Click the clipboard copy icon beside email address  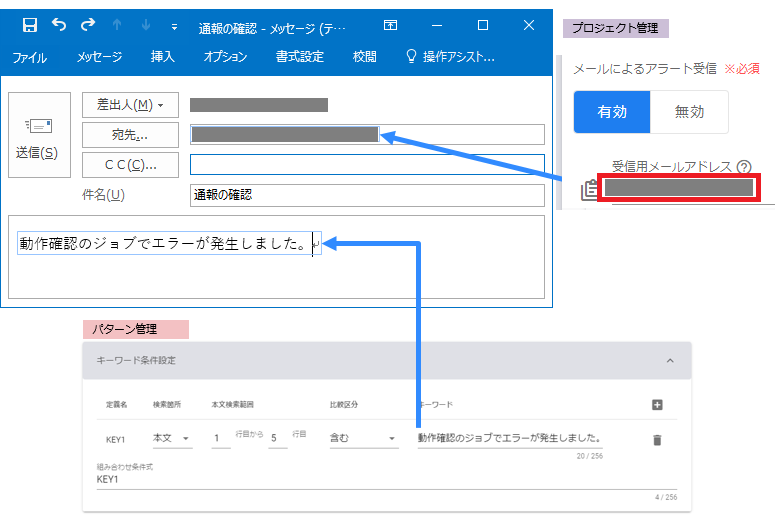click(588, 189)
